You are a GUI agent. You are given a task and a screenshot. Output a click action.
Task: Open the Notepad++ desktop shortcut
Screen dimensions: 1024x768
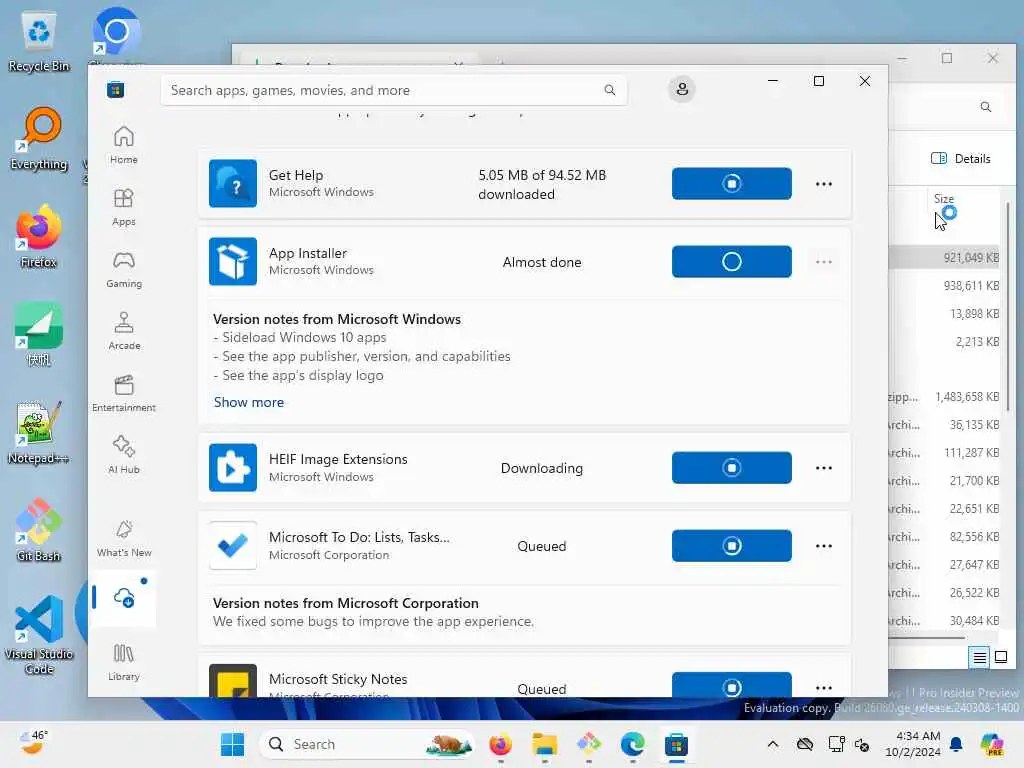click(39, 433)
